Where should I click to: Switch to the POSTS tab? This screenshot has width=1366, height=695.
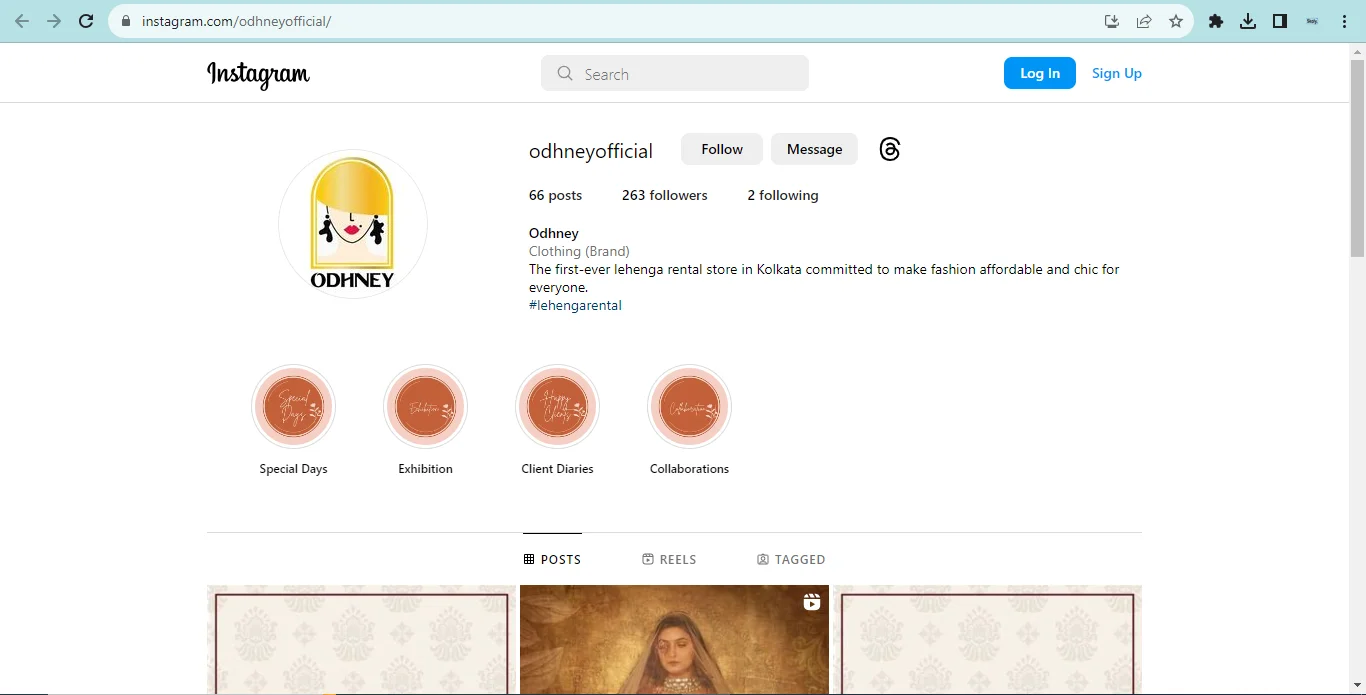point(552,559)
